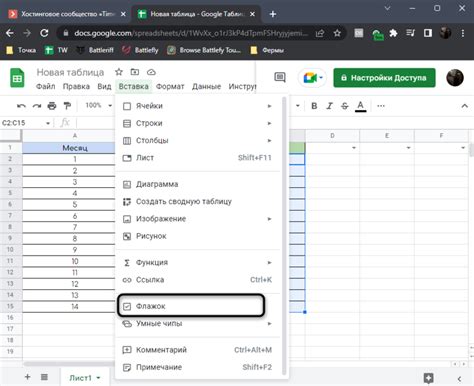Screen dimensions: 474x386
Task: Open a new browser tab
Action: [273, 14]
